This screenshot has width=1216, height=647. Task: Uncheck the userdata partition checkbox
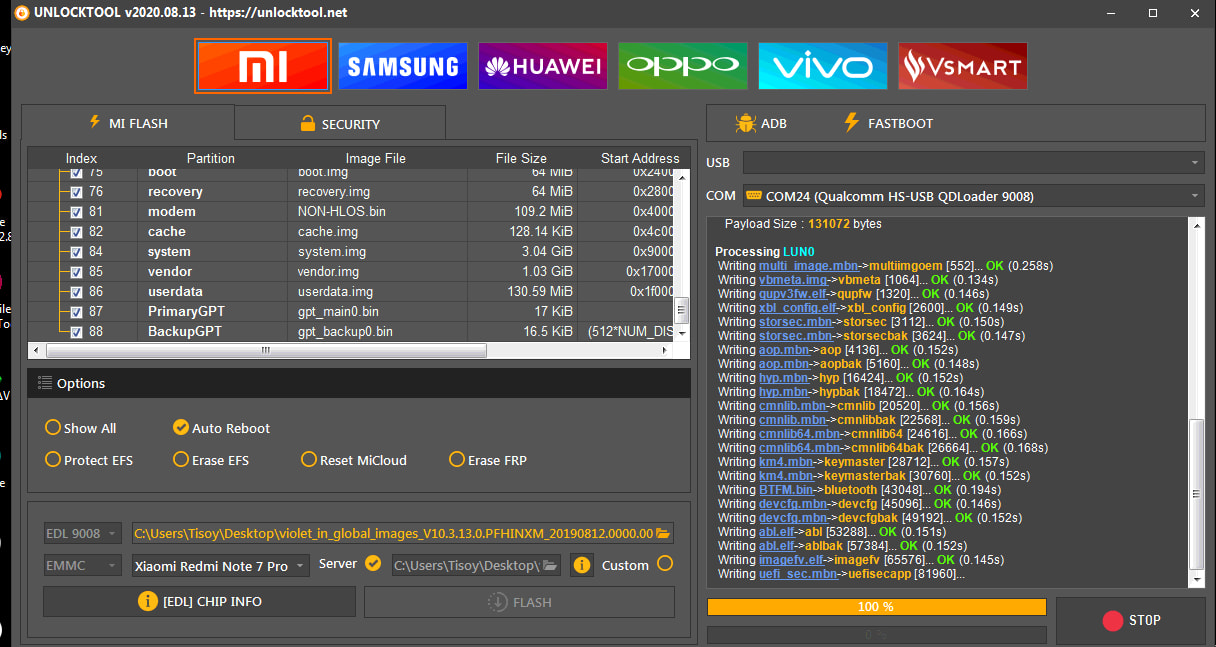[76, 292]
